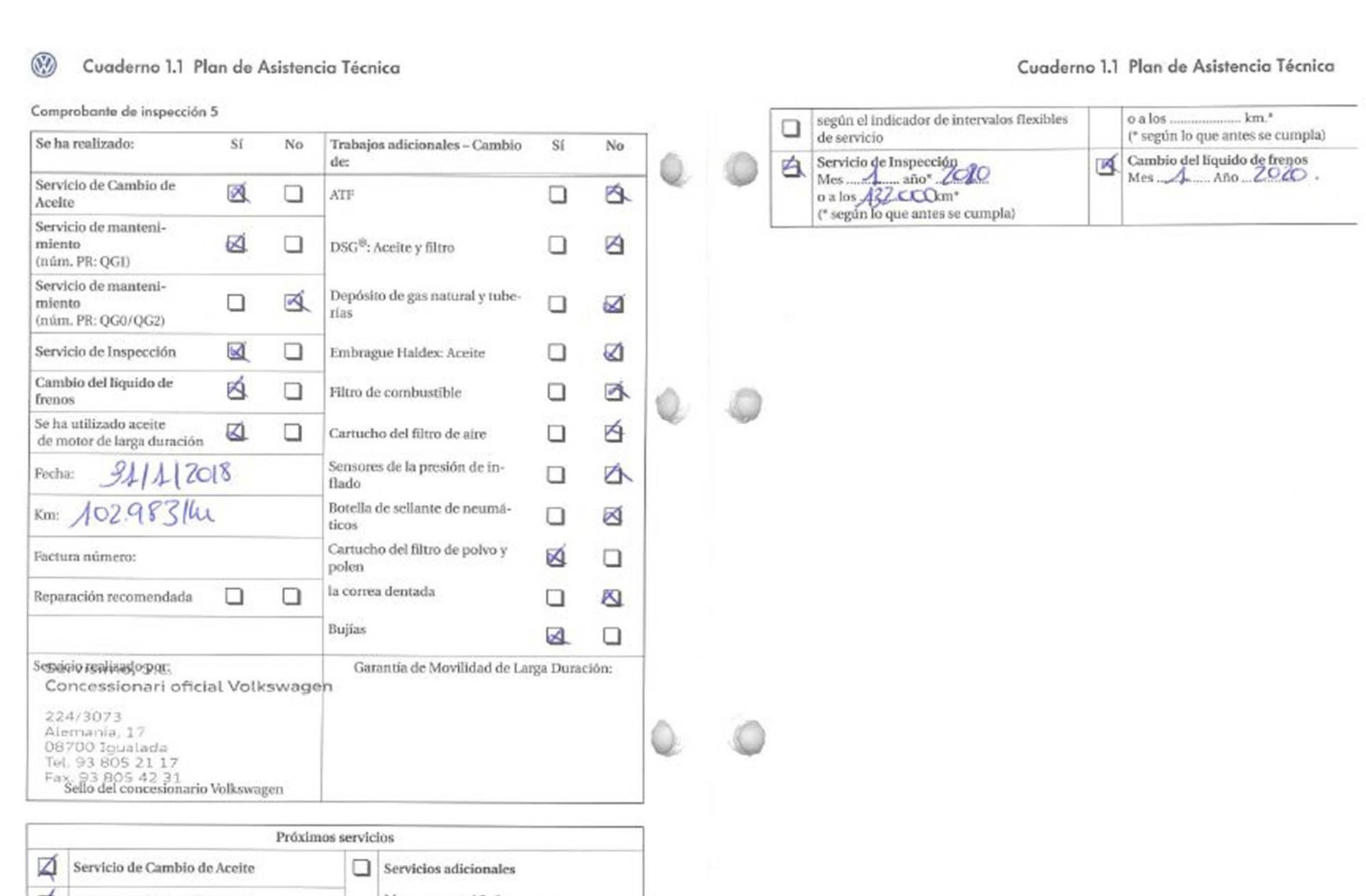Viewport: 1366px width, 896px height.
Task: Click the 'Alemania, 17' stamp address line
Action: [x=95, y=732]
